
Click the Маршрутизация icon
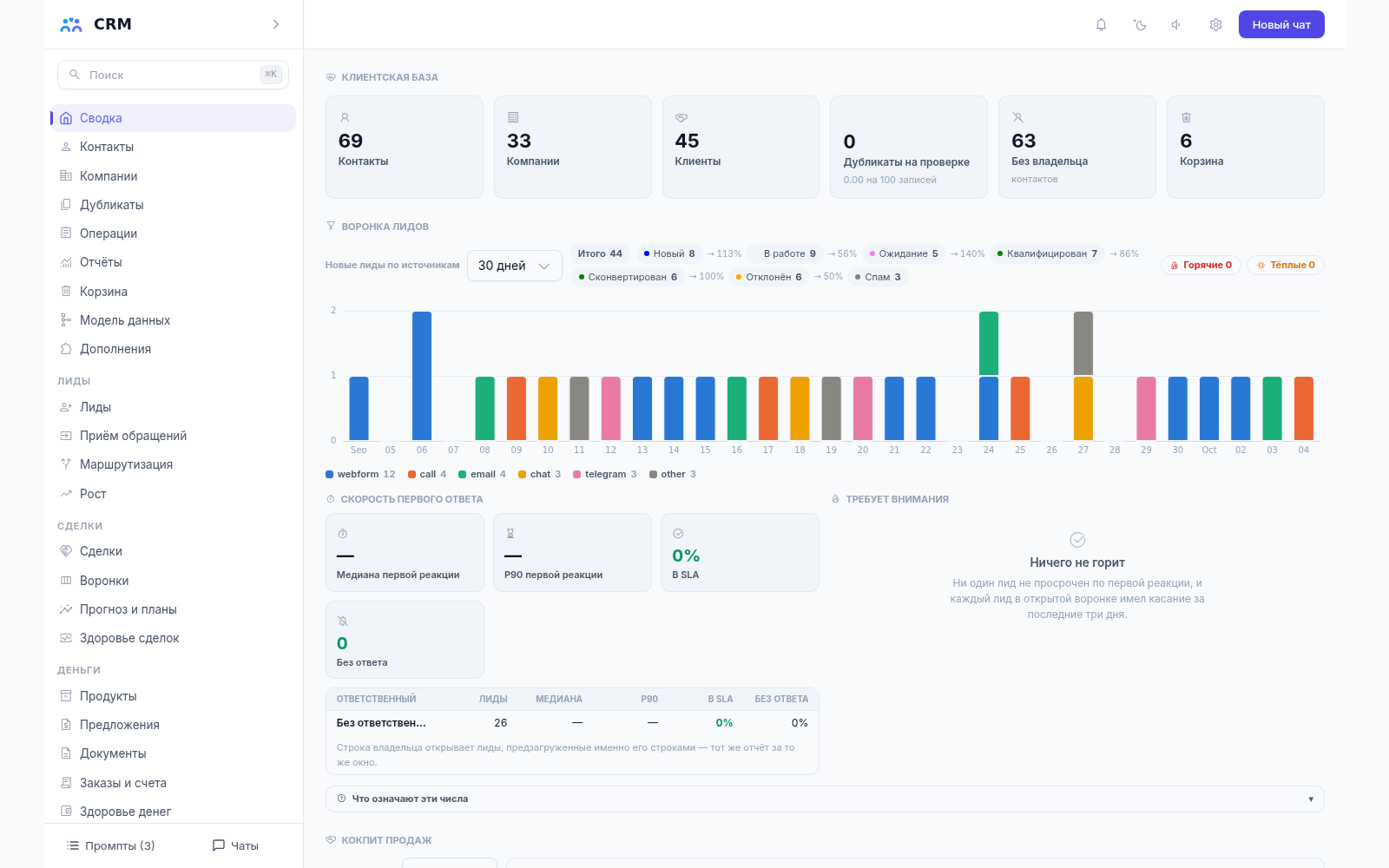[x=66, y=464]
